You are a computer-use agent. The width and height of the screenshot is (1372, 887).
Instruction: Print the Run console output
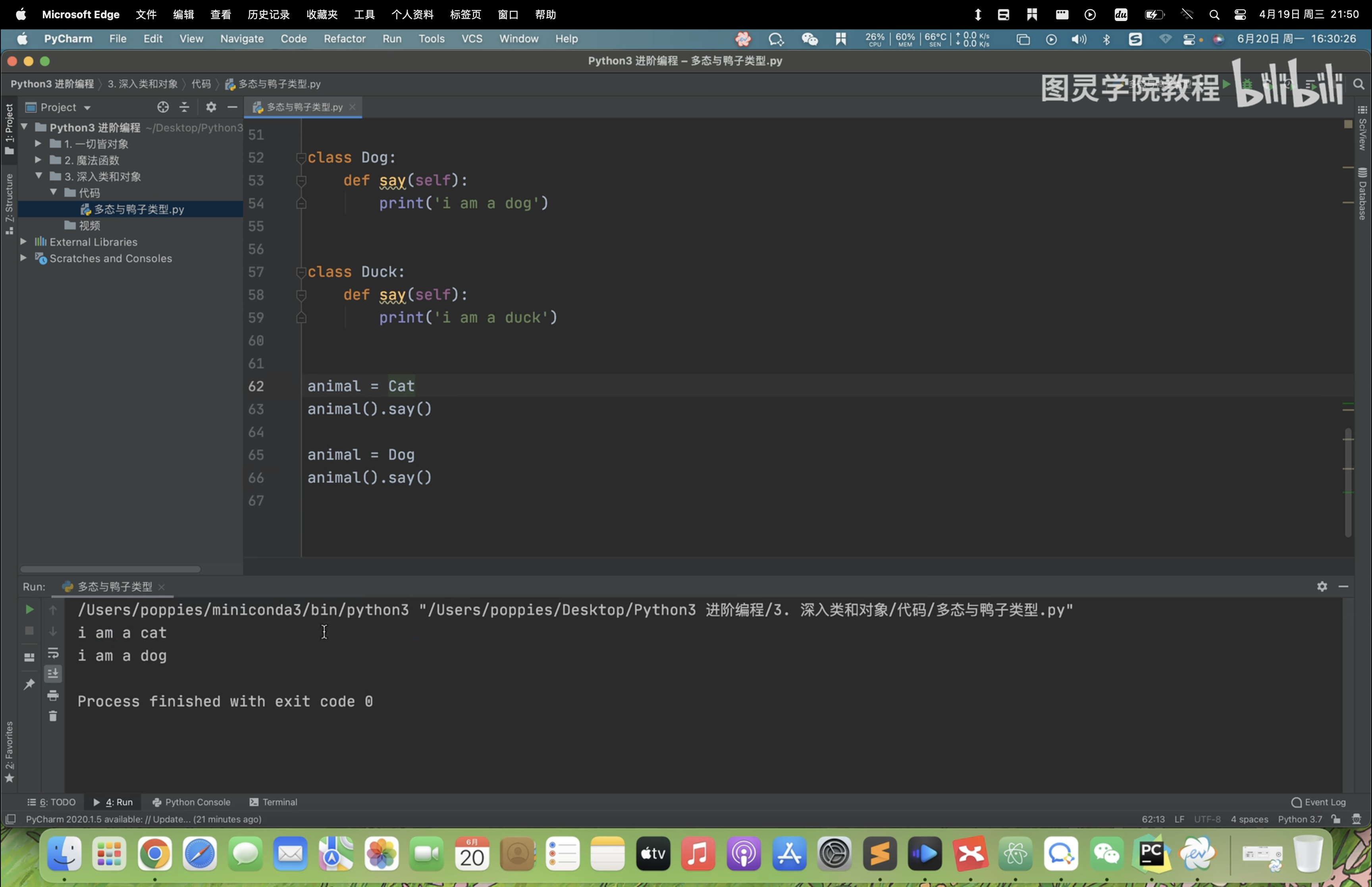[x=53, y=695]
